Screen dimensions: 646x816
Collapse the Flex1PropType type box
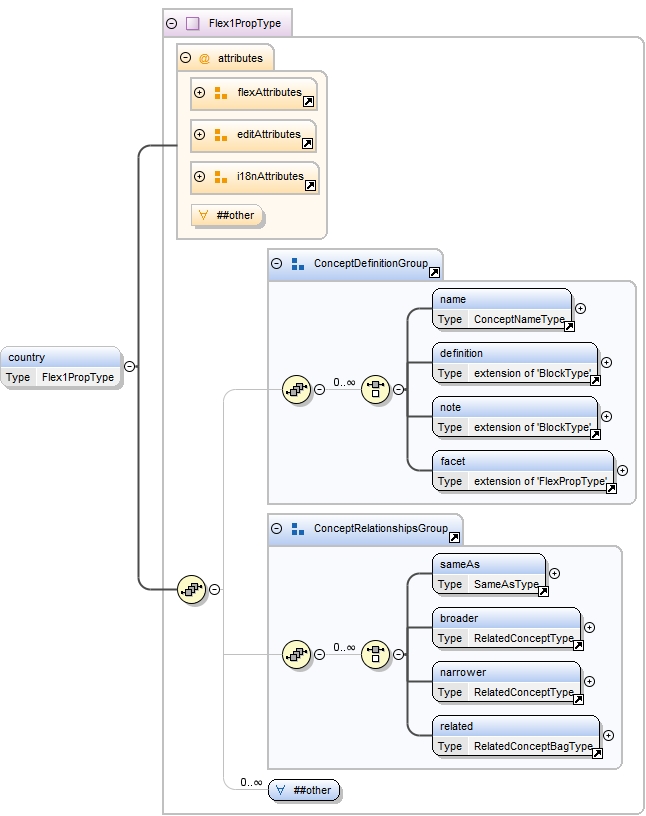(x=171, y=23)
